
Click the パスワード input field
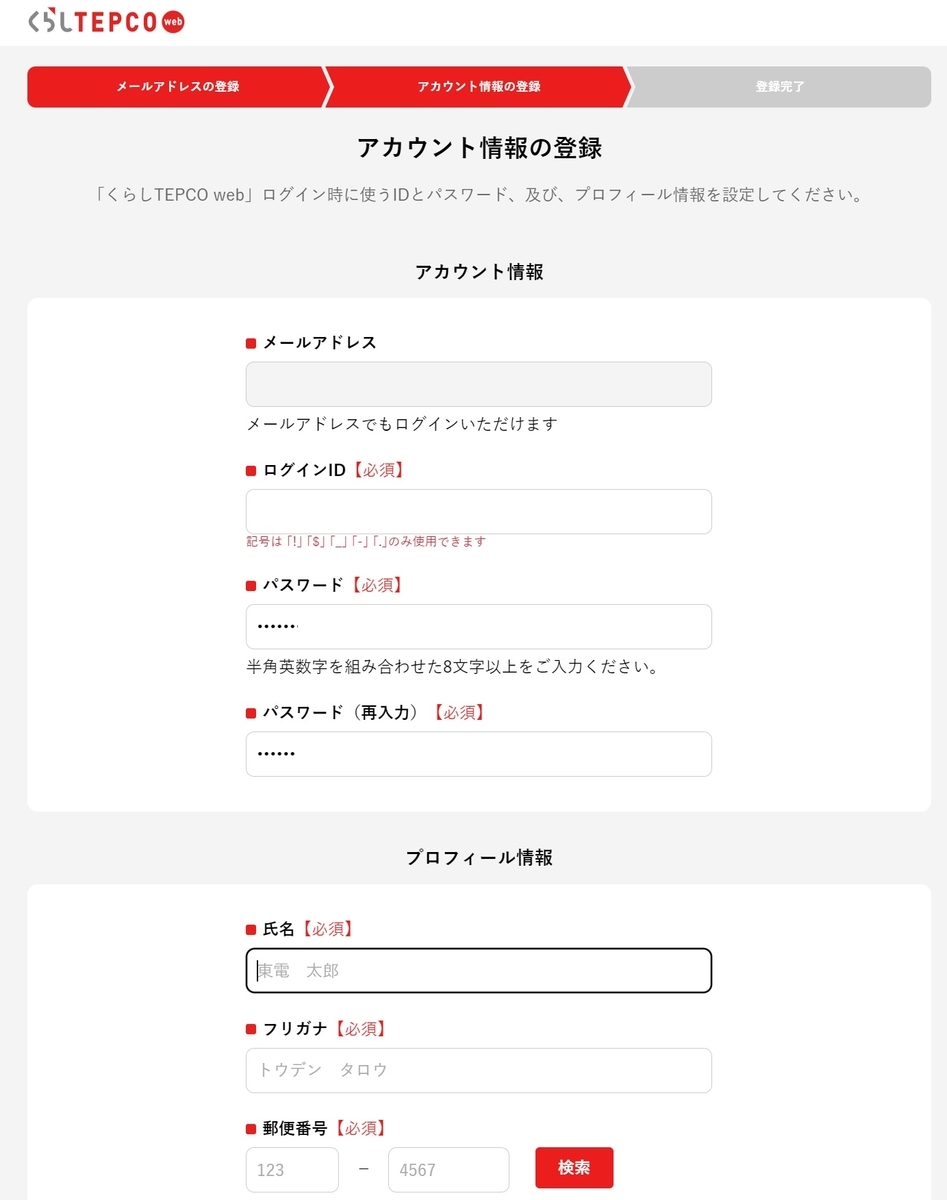click(479, 626)
